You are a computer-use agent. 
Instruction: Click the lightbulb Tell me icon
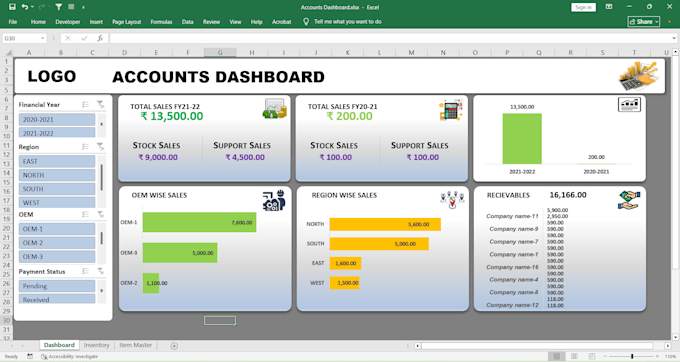click(306, 21)
